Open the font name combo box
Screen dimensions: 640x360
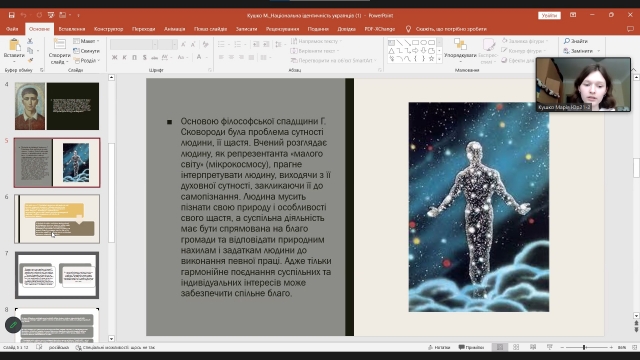[x=134, y=44]
